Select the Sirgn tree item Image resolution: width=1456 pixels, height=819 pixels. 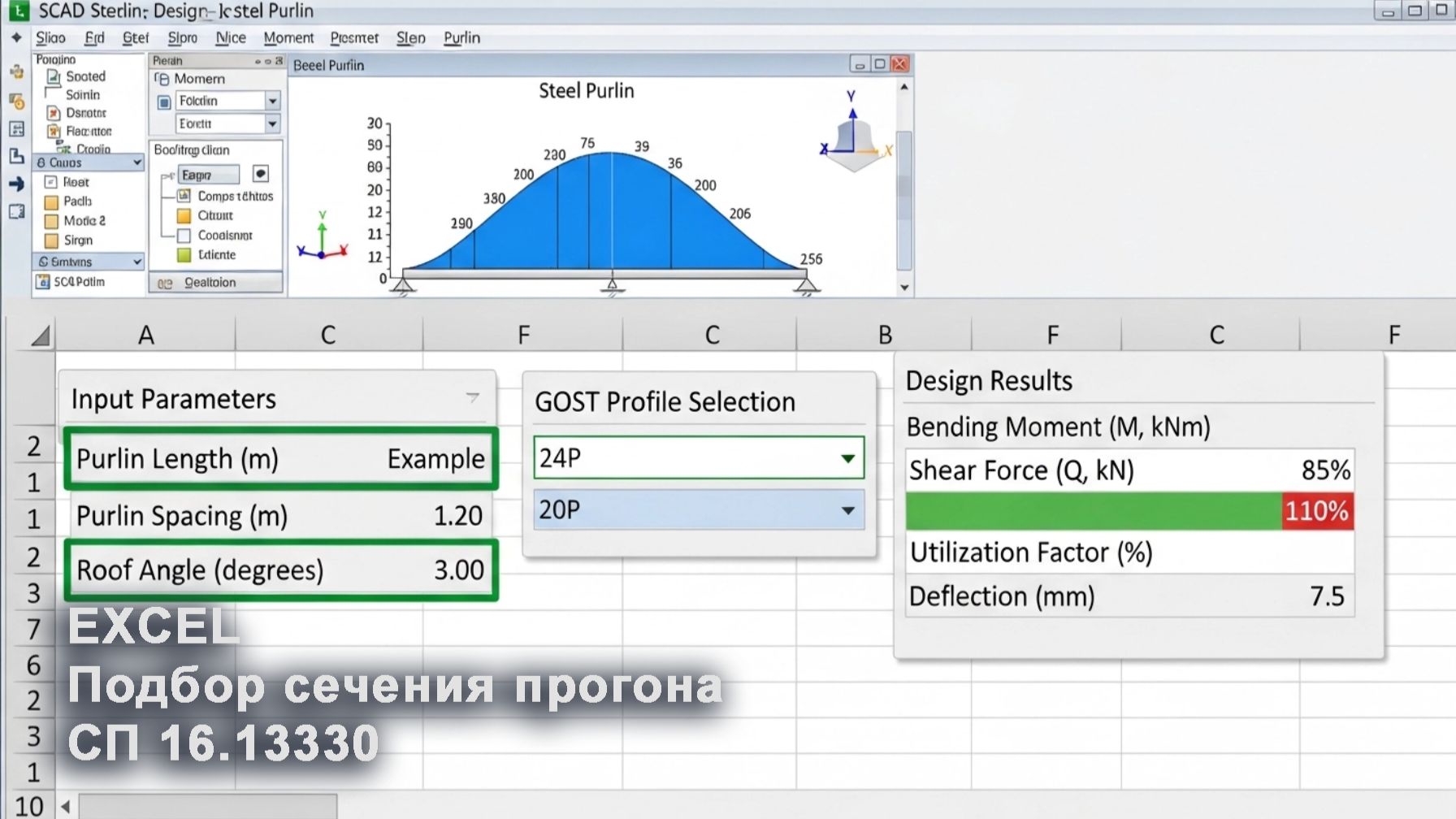pos(78,240)
